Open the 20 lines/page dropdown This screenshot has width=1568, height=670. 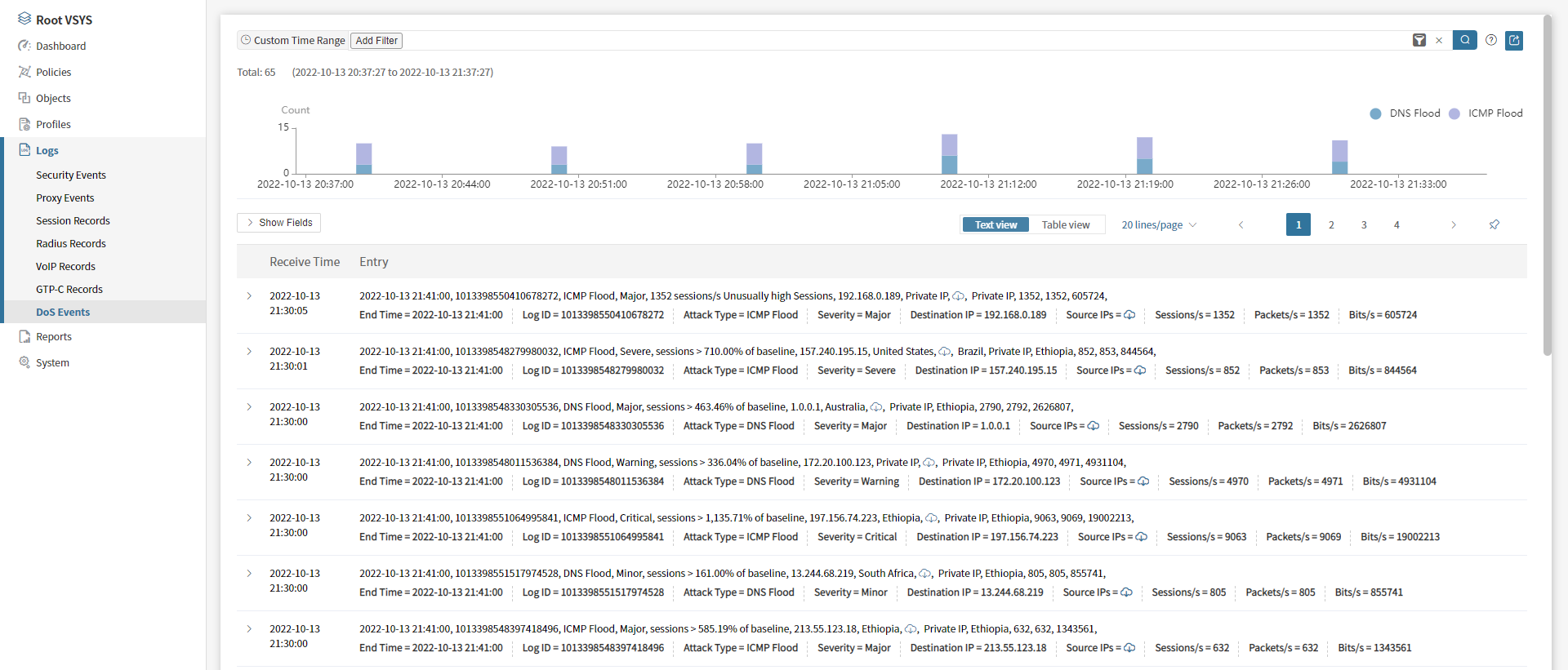tap(1158, 225)
